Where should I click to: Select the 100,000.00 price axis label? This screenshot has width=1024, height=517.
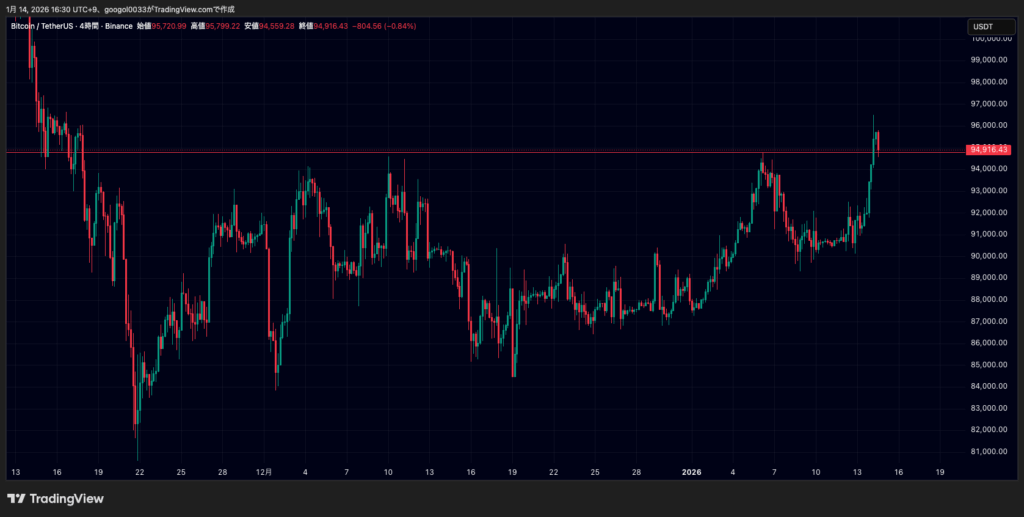click(988, 39)
